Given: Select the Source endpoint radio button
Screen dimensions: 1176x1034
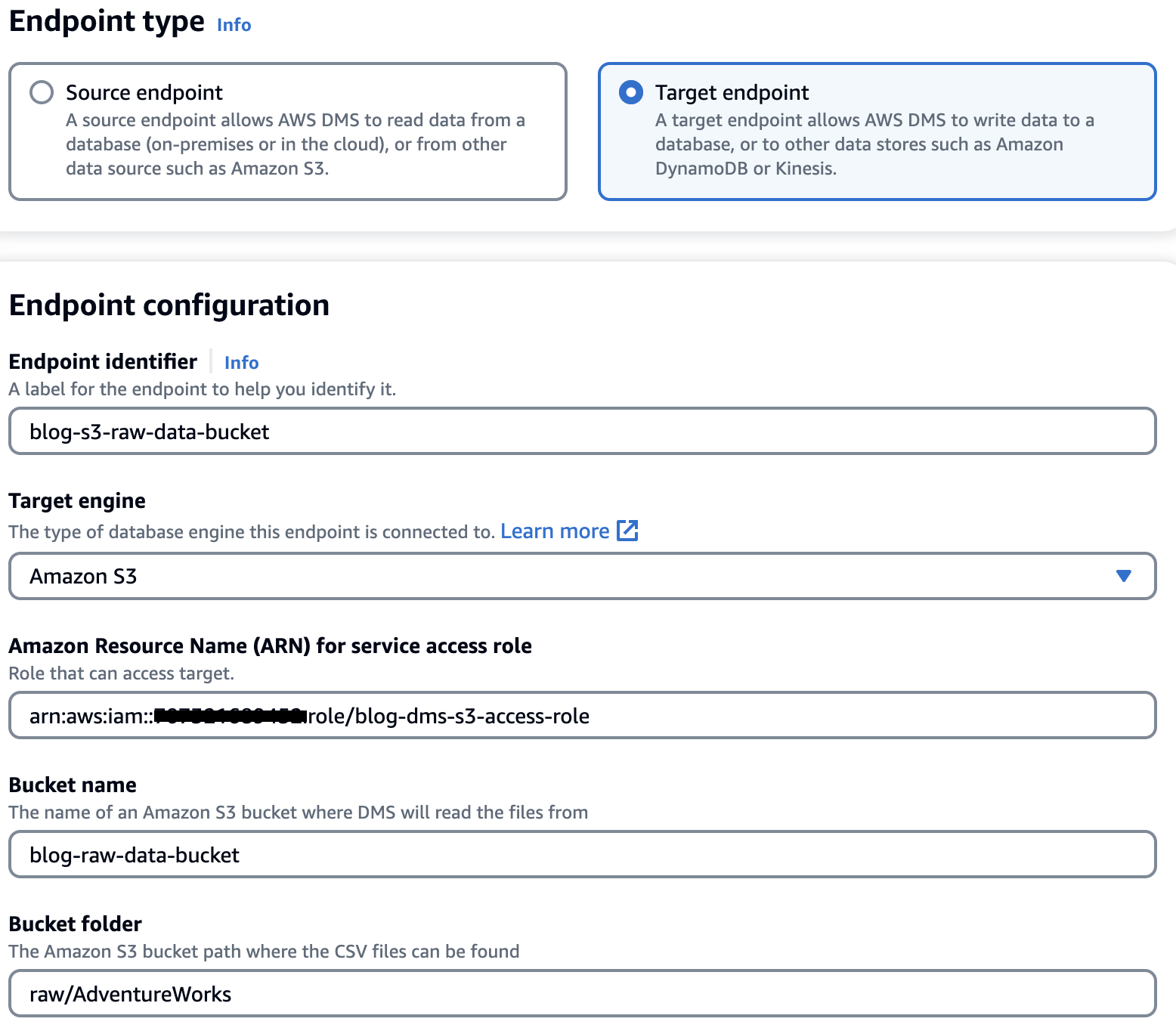Looking at the screenshot, I should pyautogui.click(x=42, y=91).
